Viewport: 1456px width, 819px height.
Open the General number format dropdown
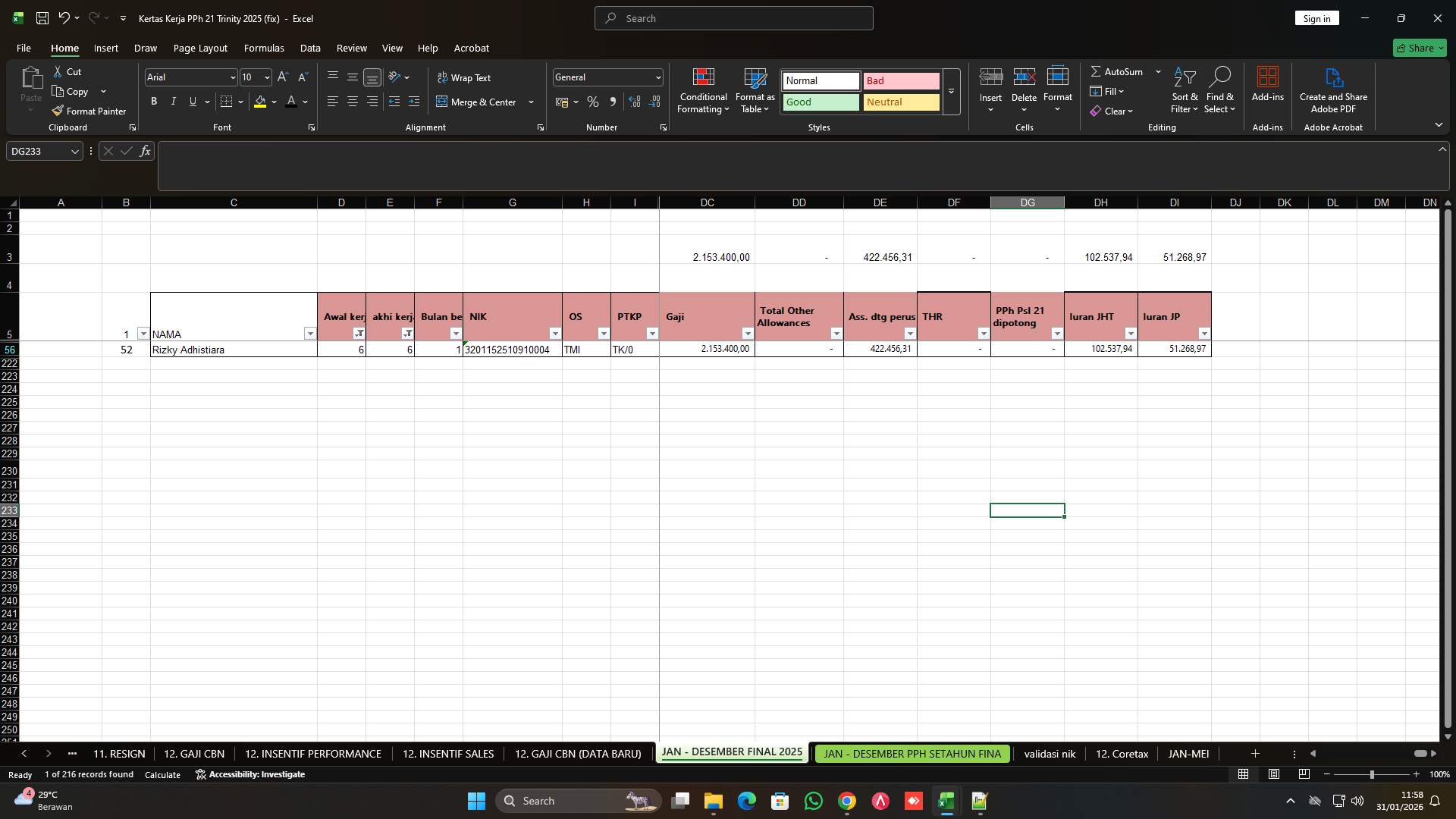[x=655, y=77]
